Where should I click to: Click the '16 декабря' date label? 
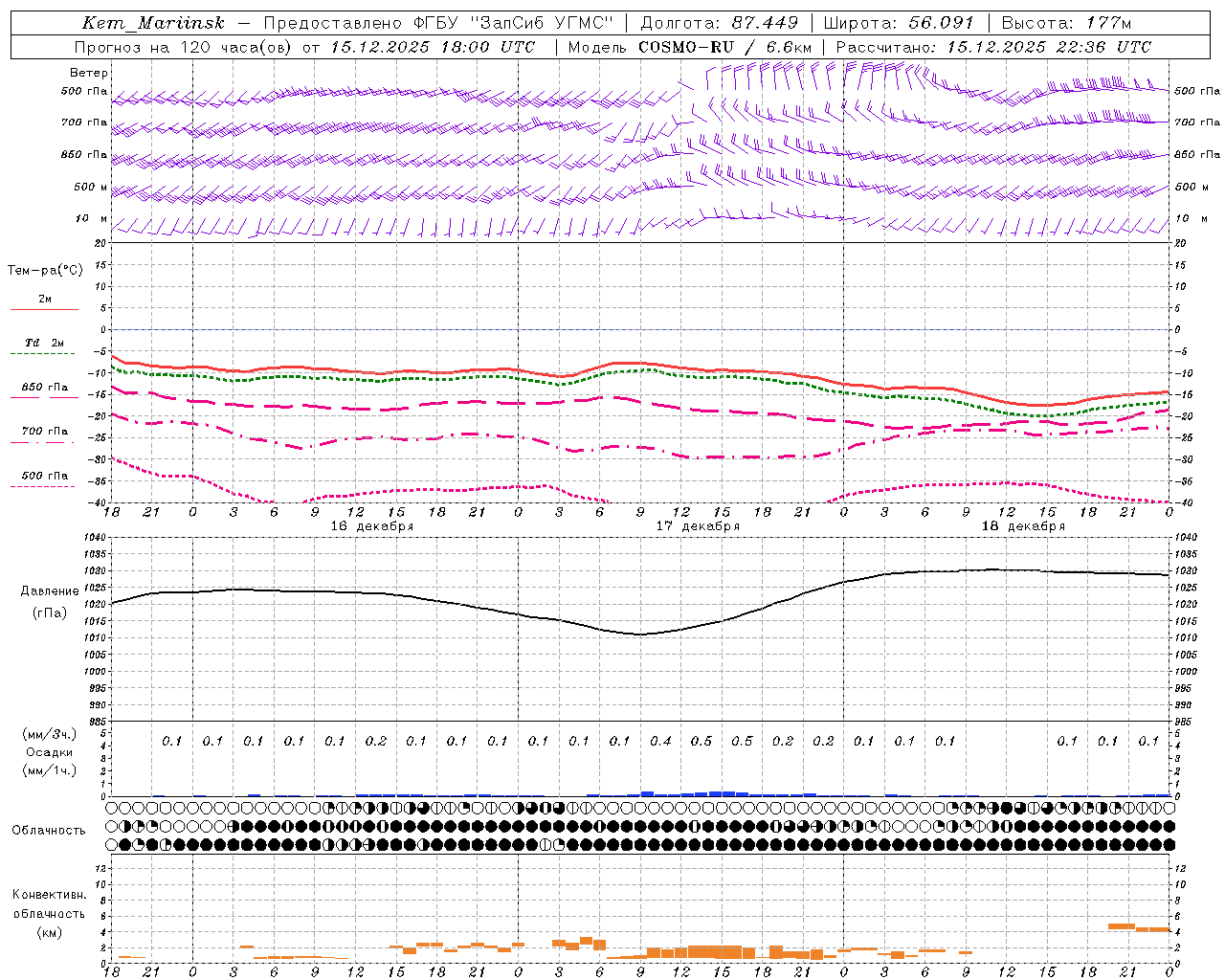coord(372,526)
